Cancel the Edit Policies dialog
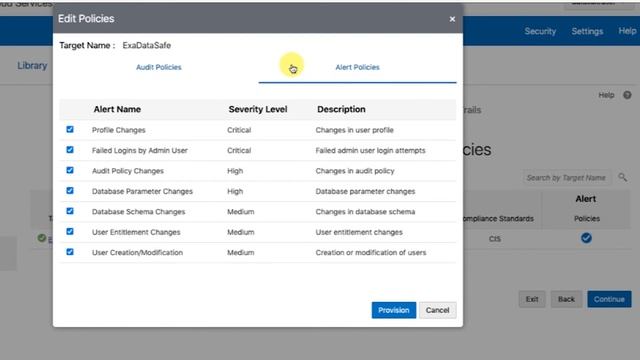Screen dimensions: 640x360 click(438, 310)
